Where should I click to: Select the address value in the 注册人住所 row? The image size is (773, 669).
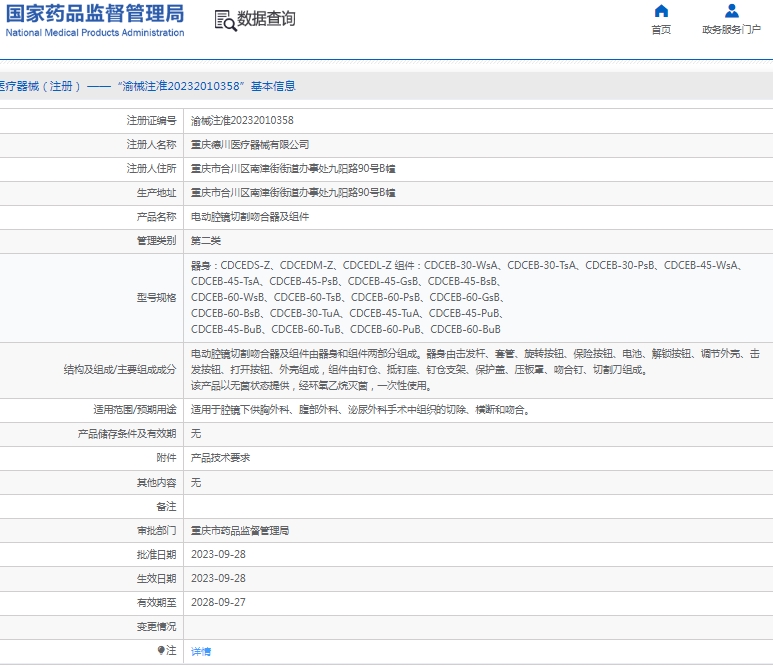tap(293, 169)
